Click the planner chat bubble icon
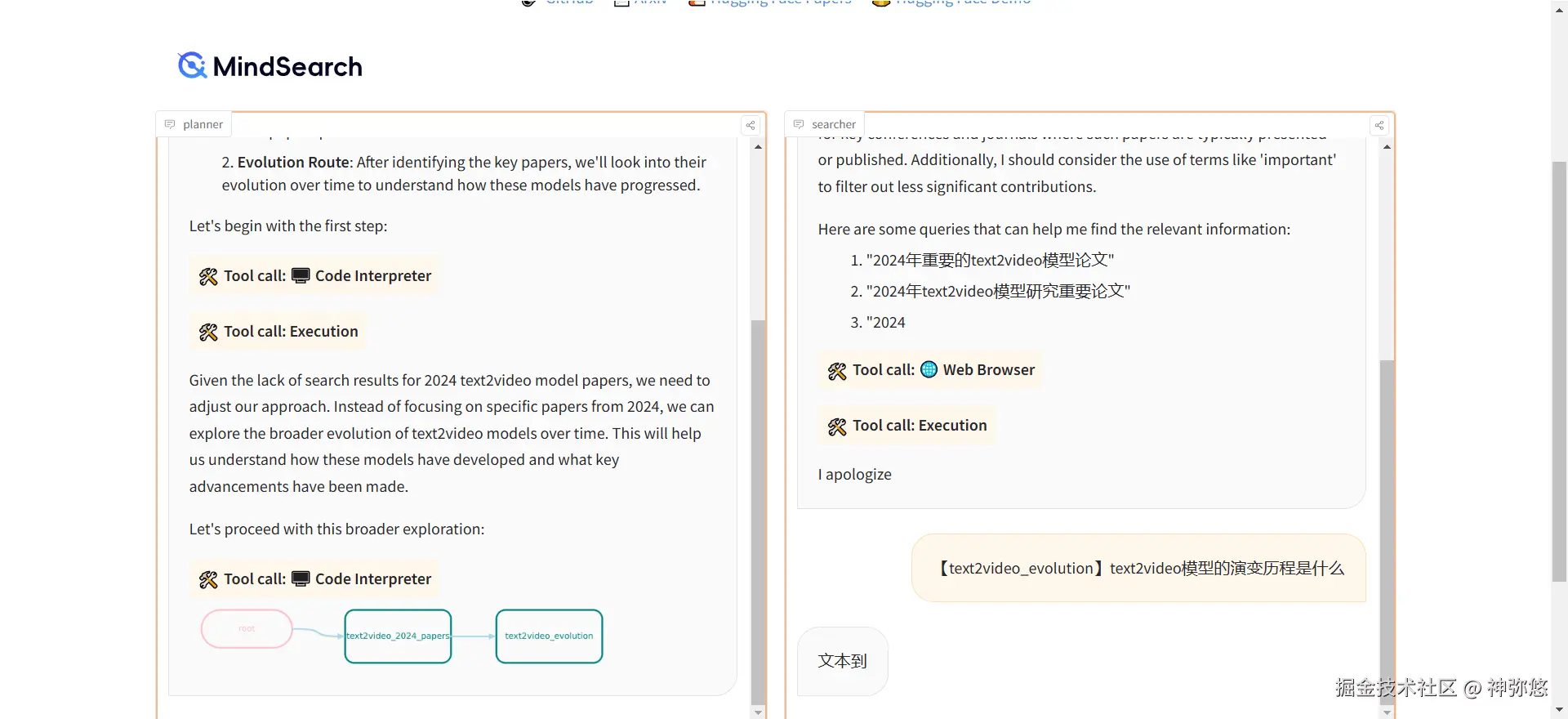Image resolution: width=1568 pixels, height=719 pixels. (x=170, y=124)
